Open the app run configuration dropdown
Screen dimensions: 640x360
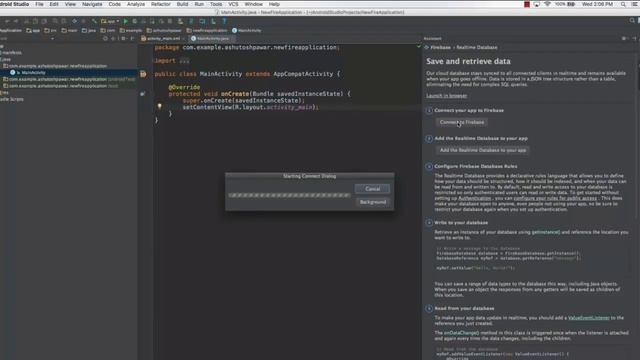110,21
